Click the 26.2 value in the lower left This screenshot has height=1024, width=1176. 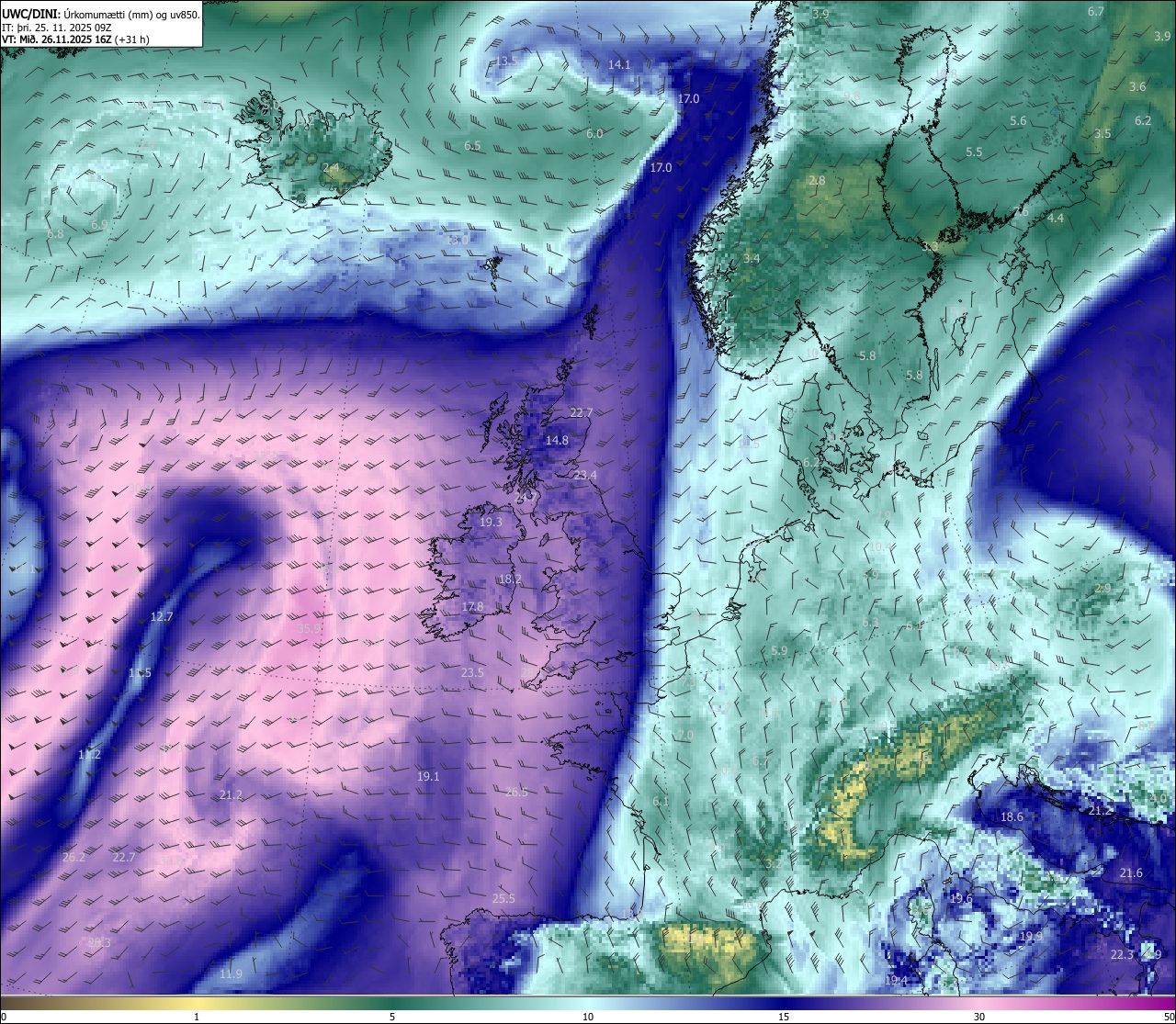pyautogui.click(x=73, y=857)
